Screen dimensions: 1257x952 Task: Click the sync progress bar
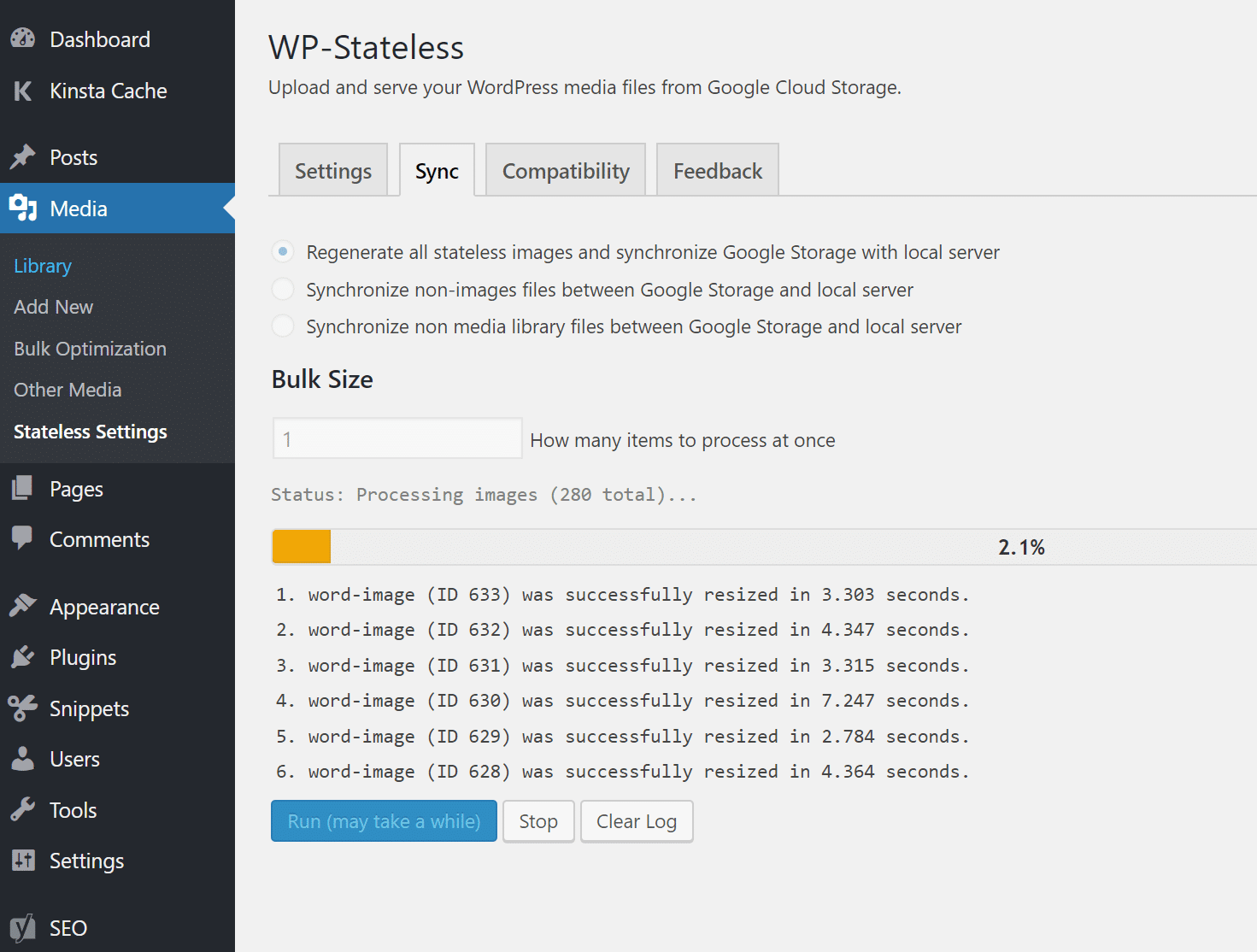761,546
